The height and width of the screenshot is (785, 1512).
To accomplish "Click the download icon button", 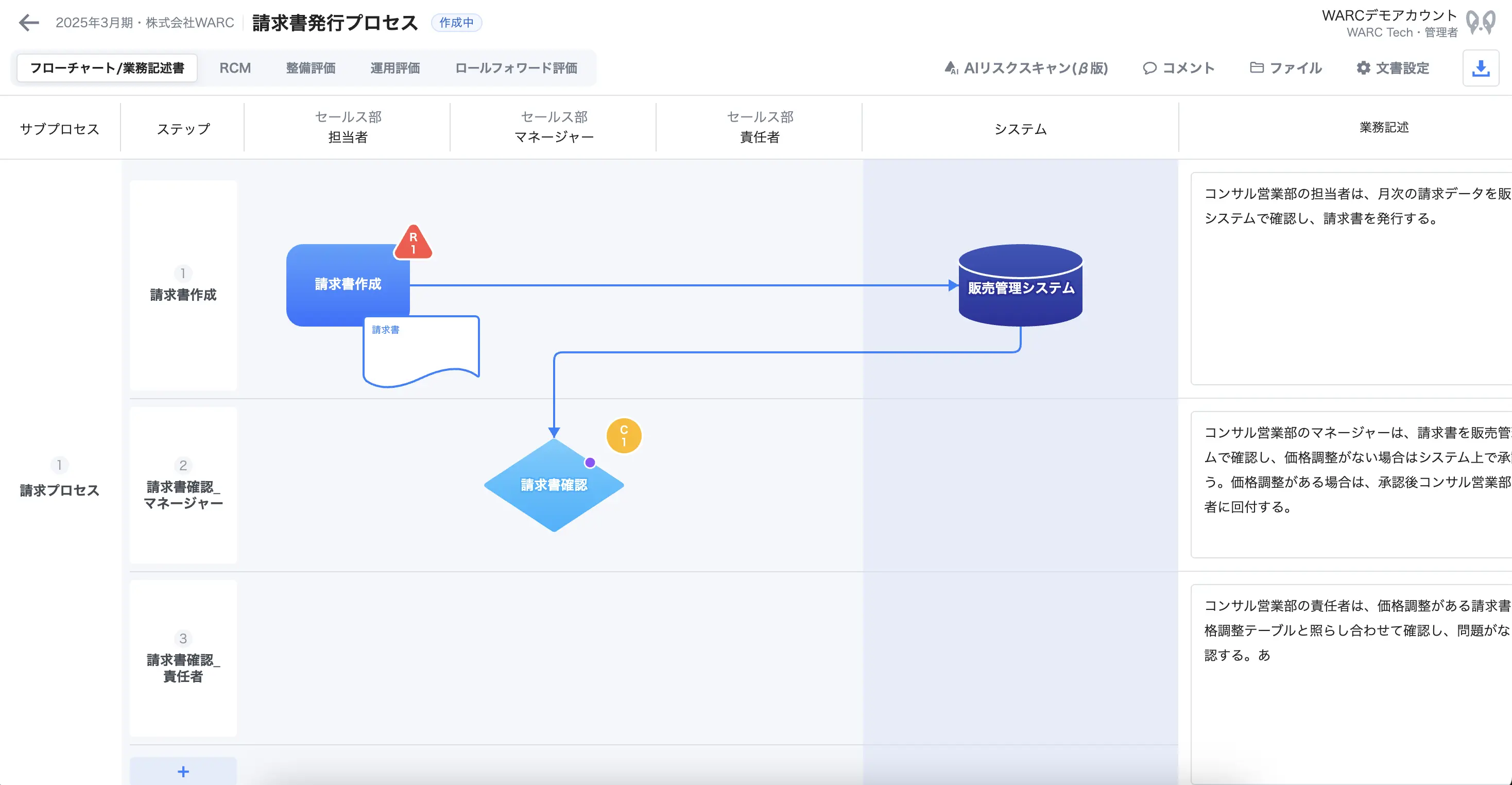I will pyautogui.click(x=1480, y=68).
